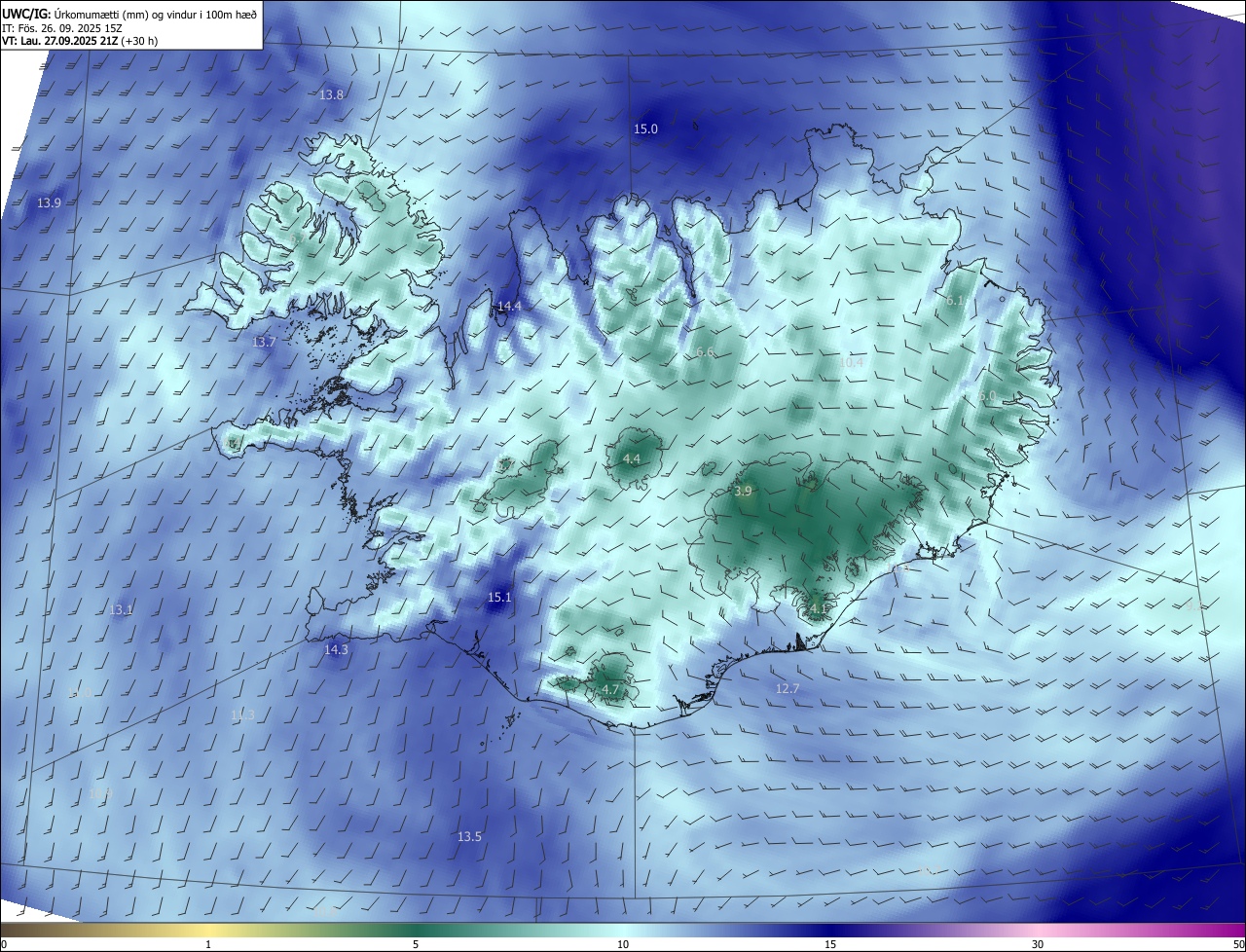Click the 13.7 value label
Screen dimensions: 1246x952
[265, 342]
